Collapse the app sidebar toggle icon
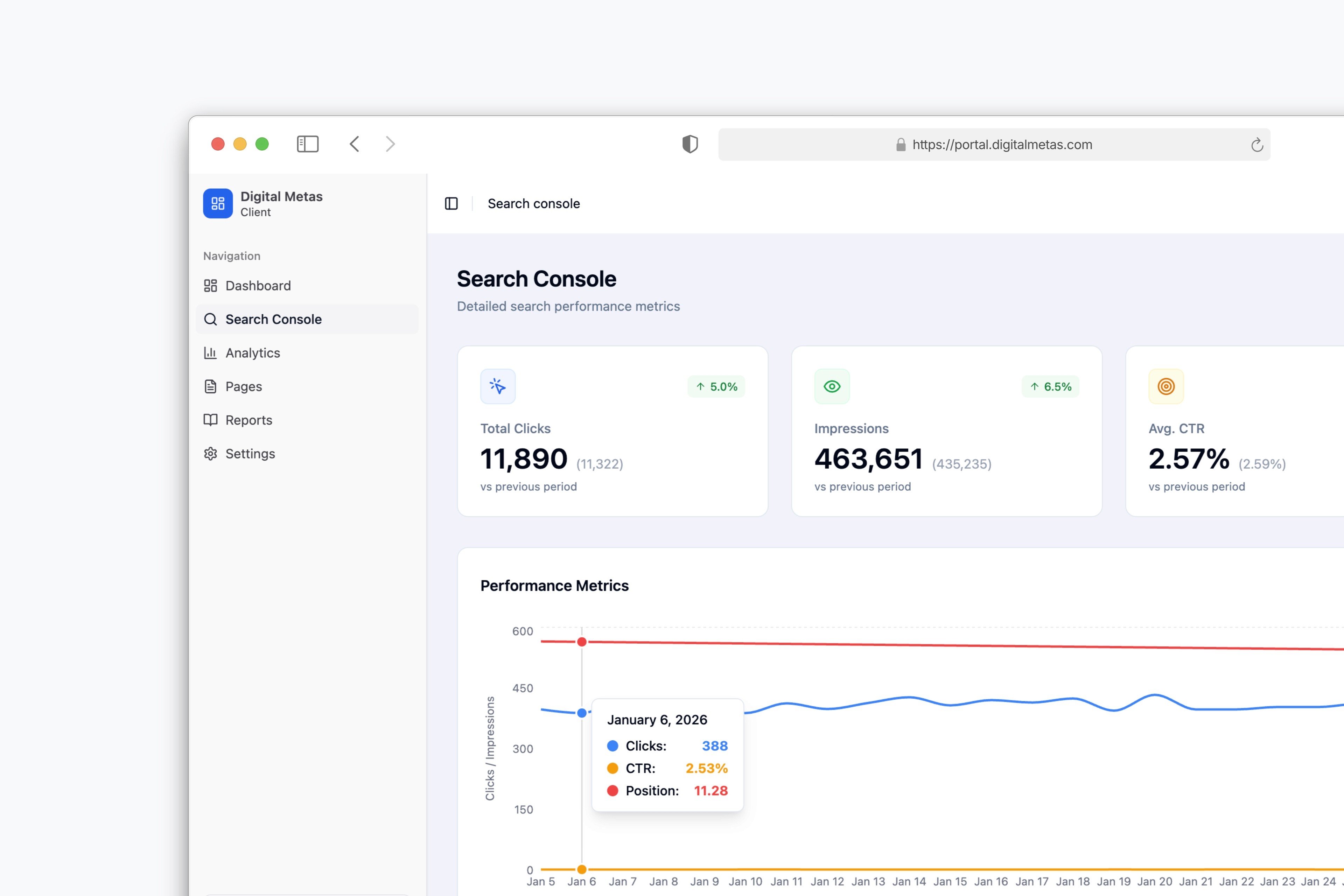Viewport: 1344px width, 896px height. (x=451, y=203)
